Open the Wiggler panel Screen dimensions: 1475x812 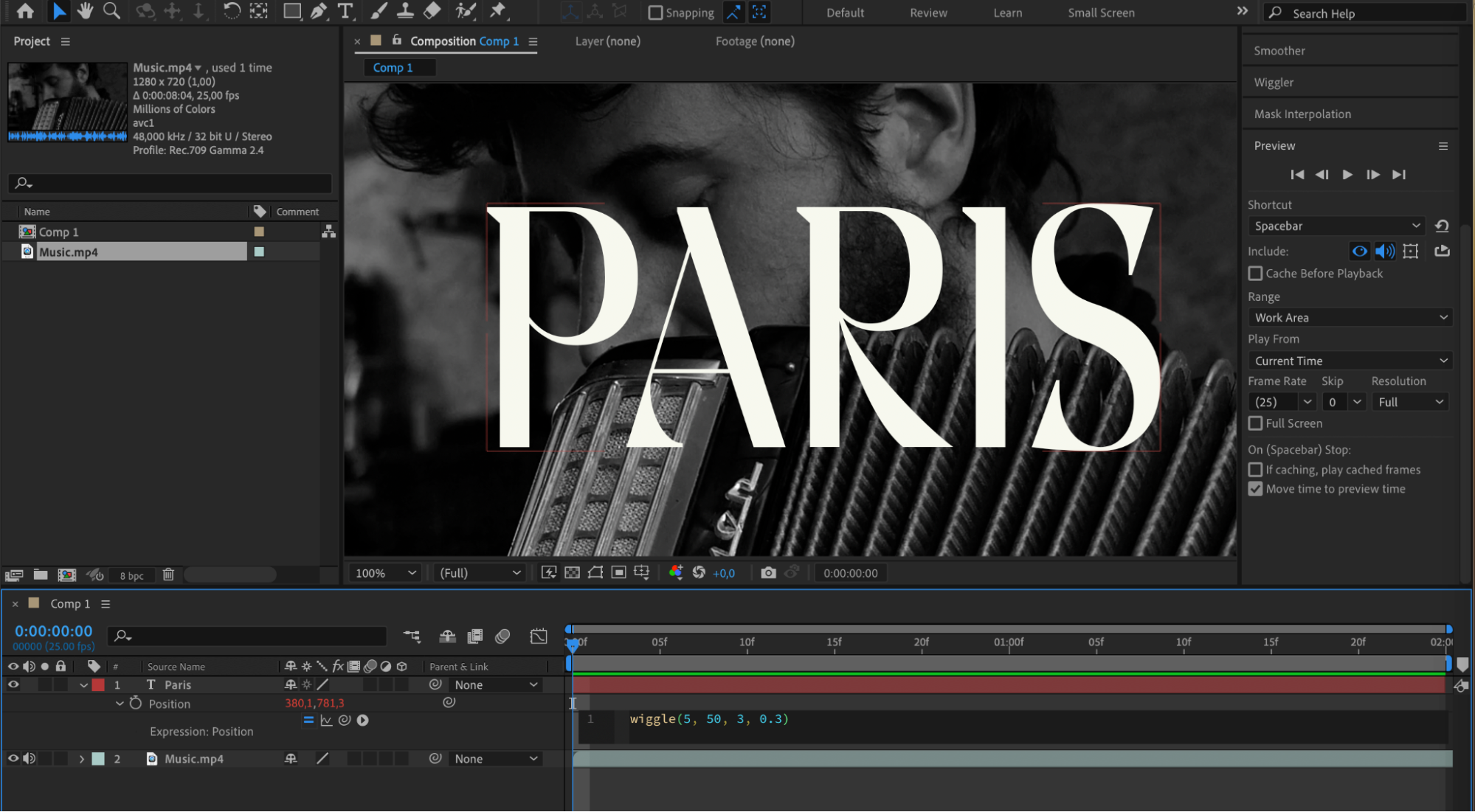[1274, 83]
